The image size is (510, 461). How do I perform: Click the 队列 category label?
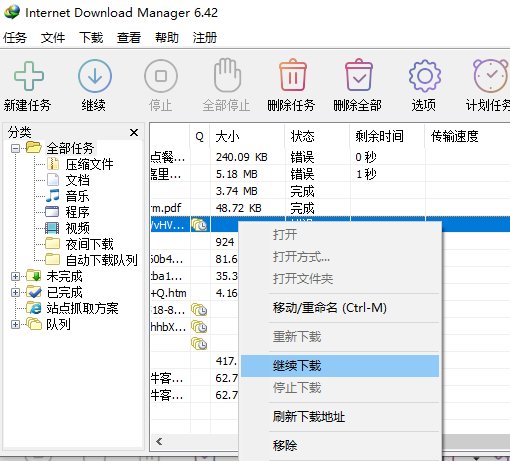58,324
